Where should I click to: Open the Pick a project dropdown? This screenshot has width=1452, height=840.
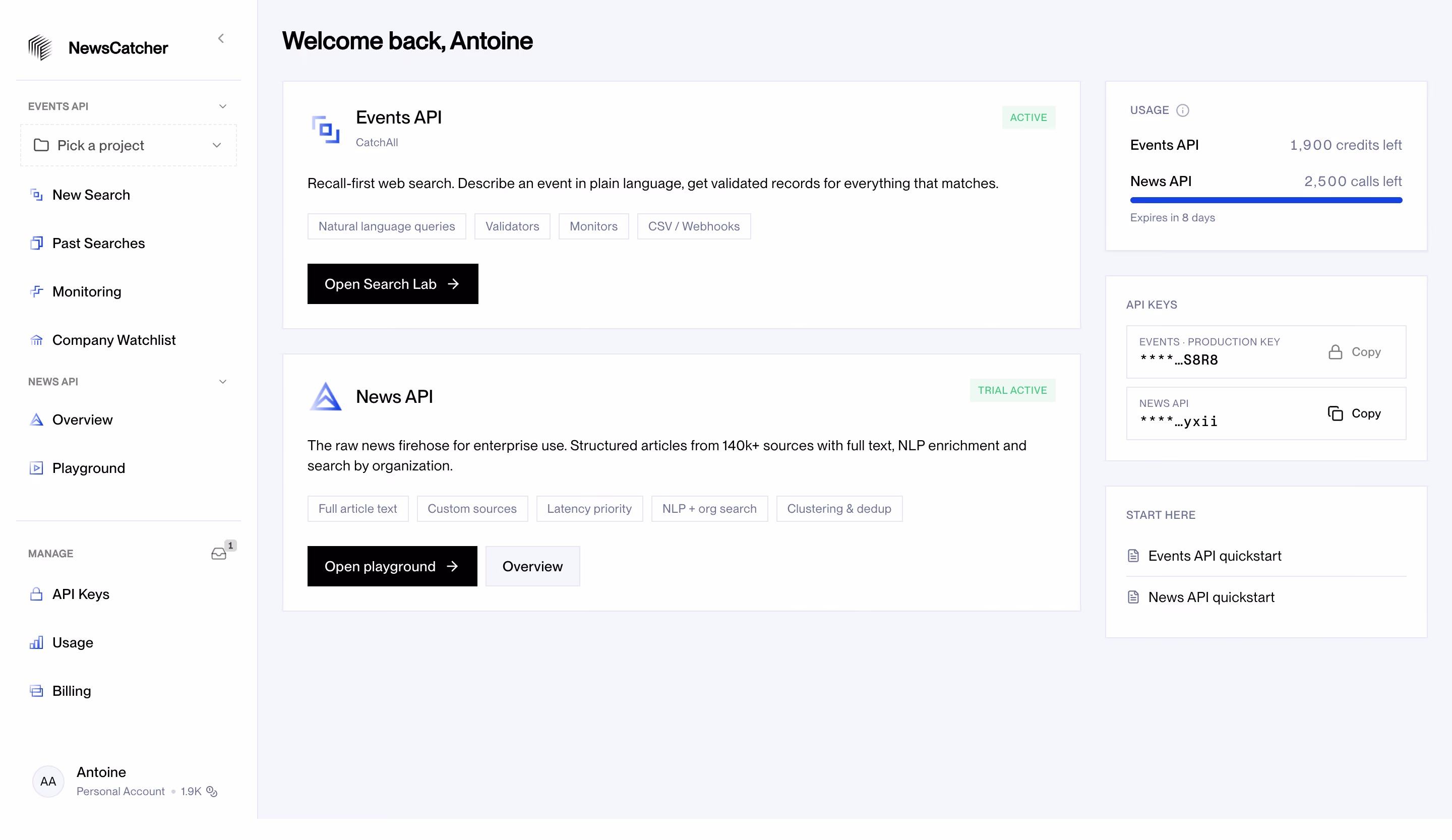tap(129, 145)
